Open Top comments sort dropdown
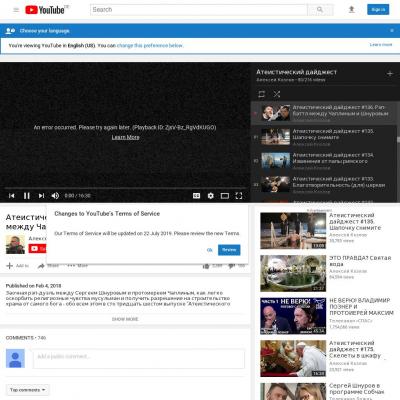400x400 pixels. click(x=27, y=390)
